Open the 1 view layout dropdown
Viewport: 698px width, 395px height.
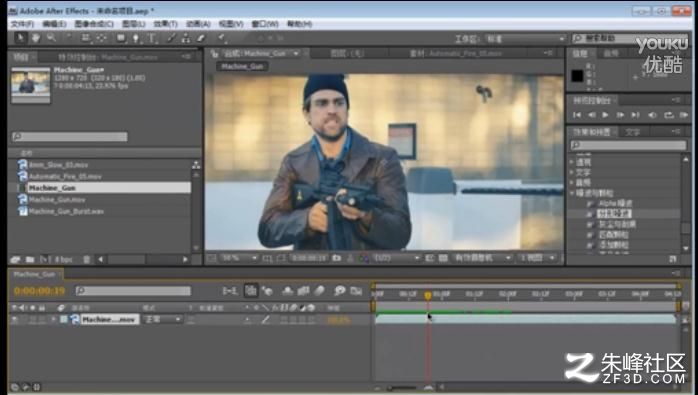pos(538,258)
